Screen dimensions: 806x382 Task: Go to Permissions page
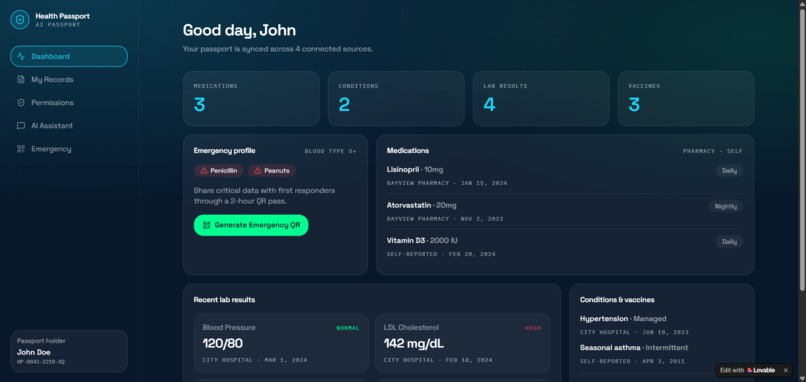coord(69,103)
